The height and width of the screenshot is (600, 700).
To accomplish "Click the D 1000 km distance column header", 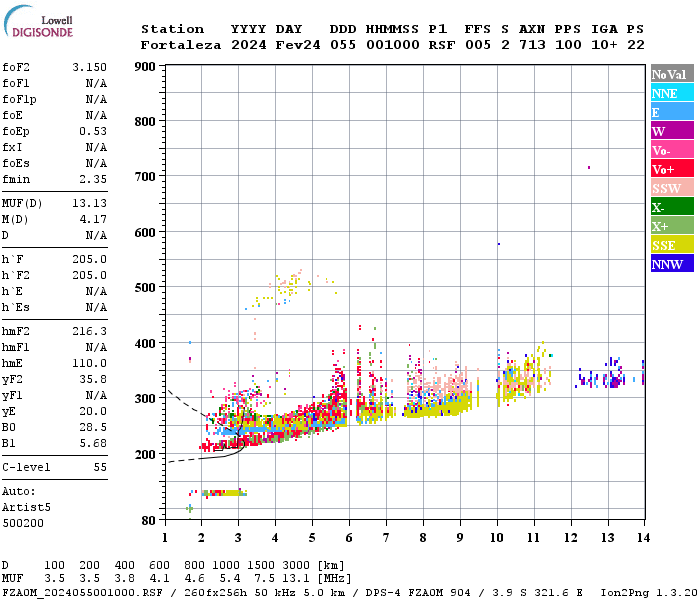I will (225, 566).
